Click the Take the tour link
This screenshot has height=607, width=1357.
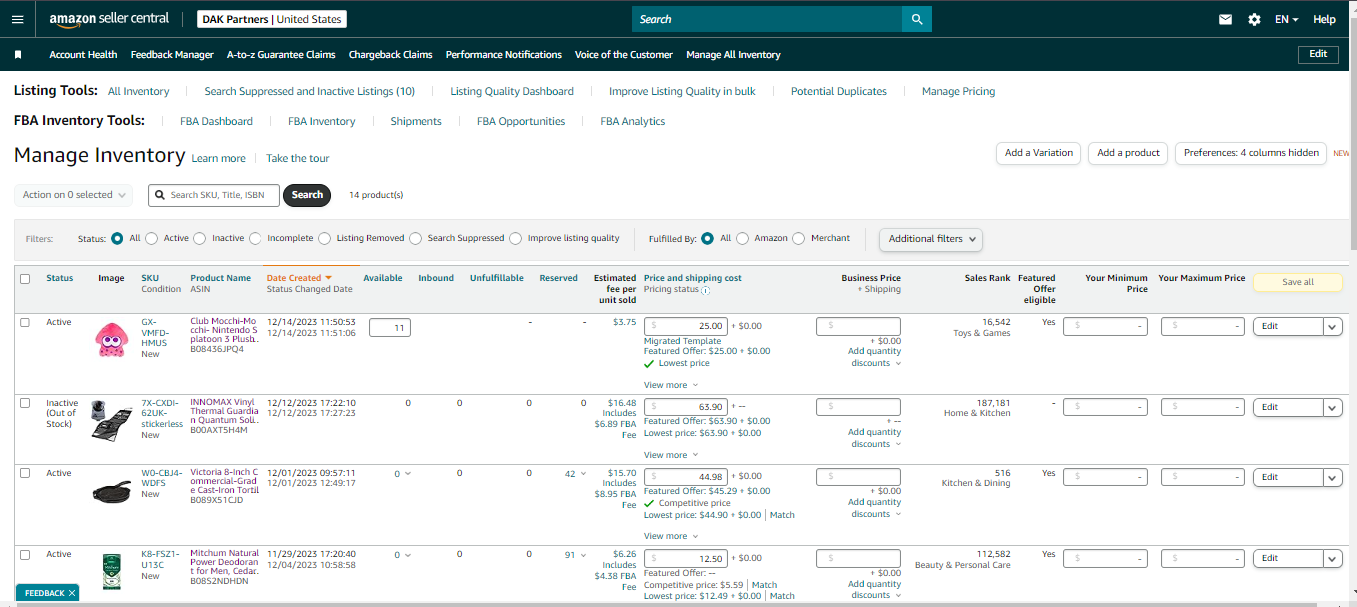pos(297,158)
